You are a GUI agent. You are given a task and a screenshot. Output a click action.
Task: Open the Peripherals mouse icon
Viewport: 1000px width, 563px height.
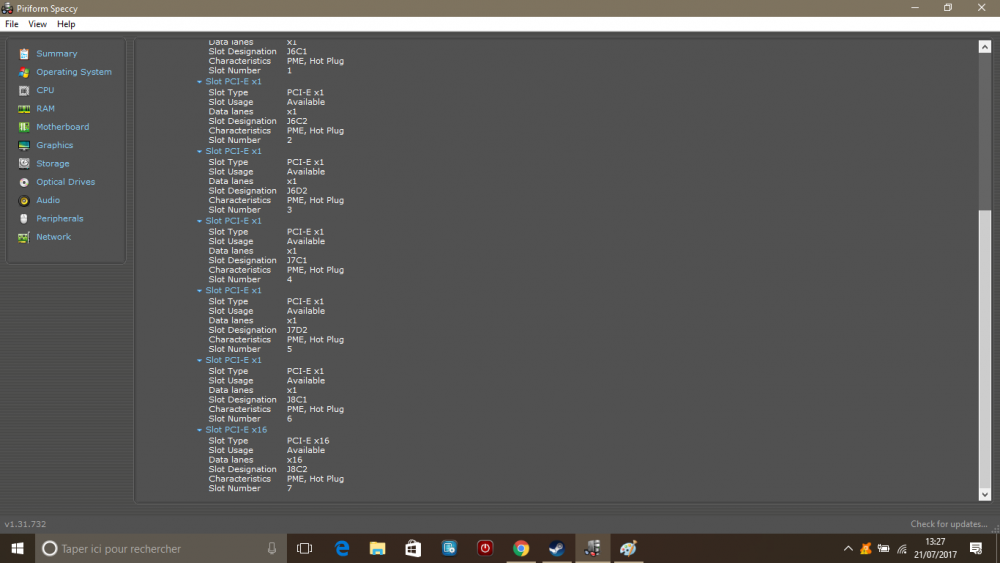(x=24, y=219)
